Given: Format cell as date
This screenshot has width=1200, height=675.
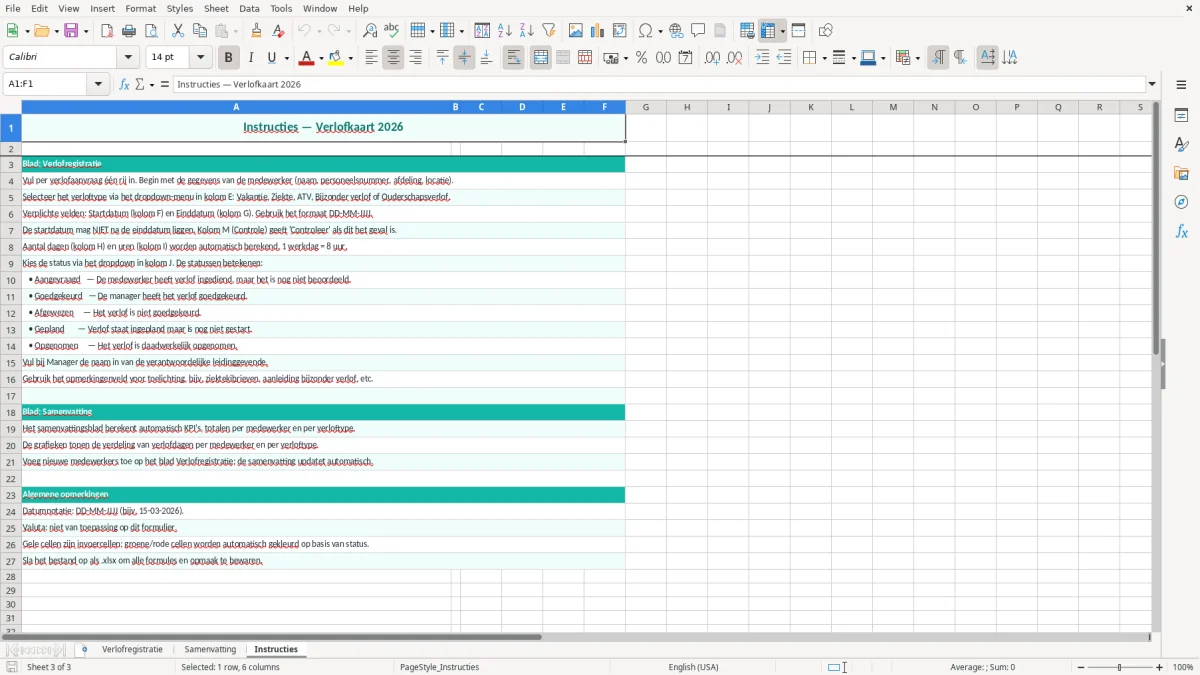Looking at the screenshot, I should [x=685, y=58].
